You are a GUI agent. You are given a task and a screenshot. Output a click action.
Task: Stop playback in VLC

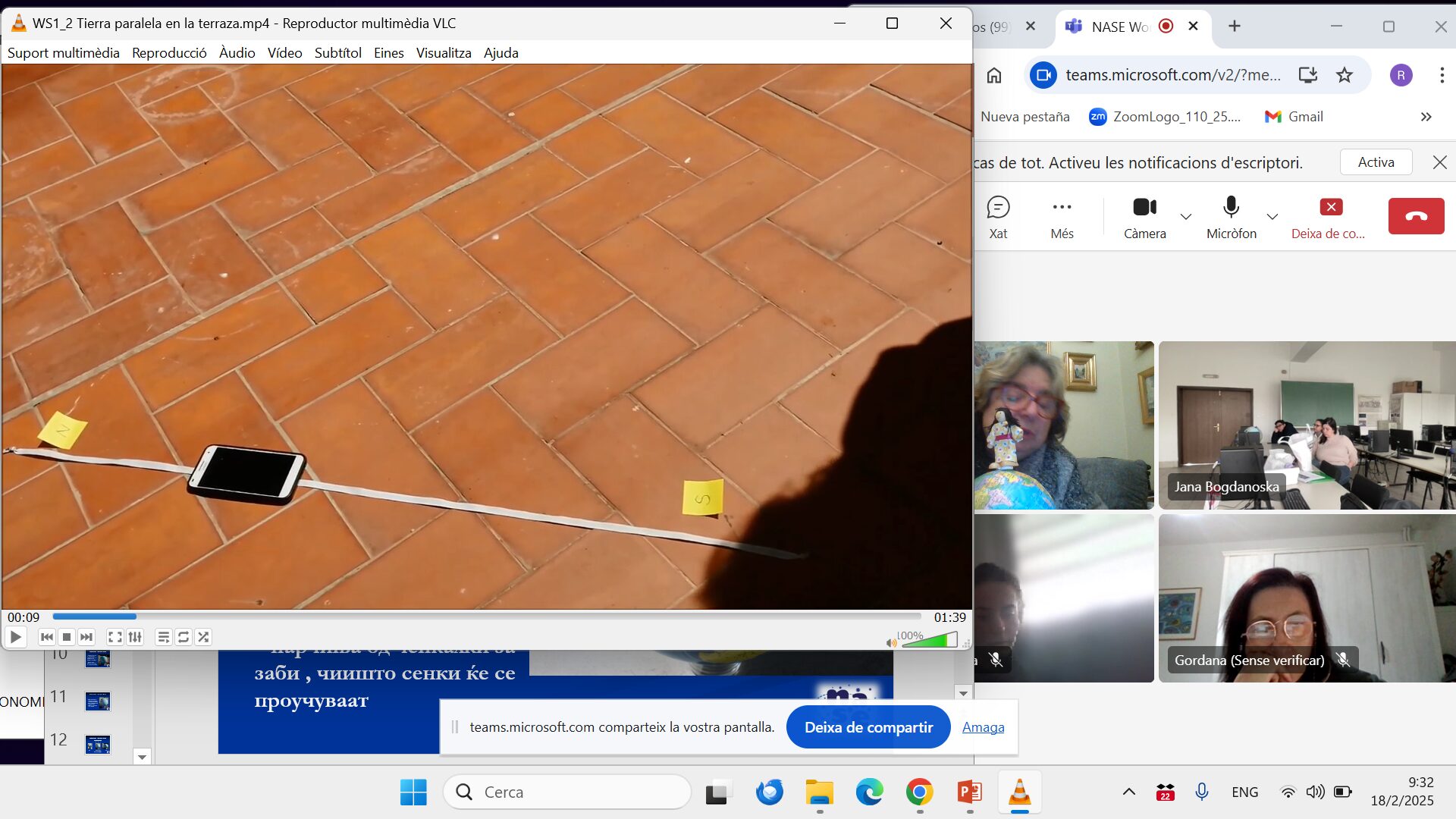(x=67, y=637)
